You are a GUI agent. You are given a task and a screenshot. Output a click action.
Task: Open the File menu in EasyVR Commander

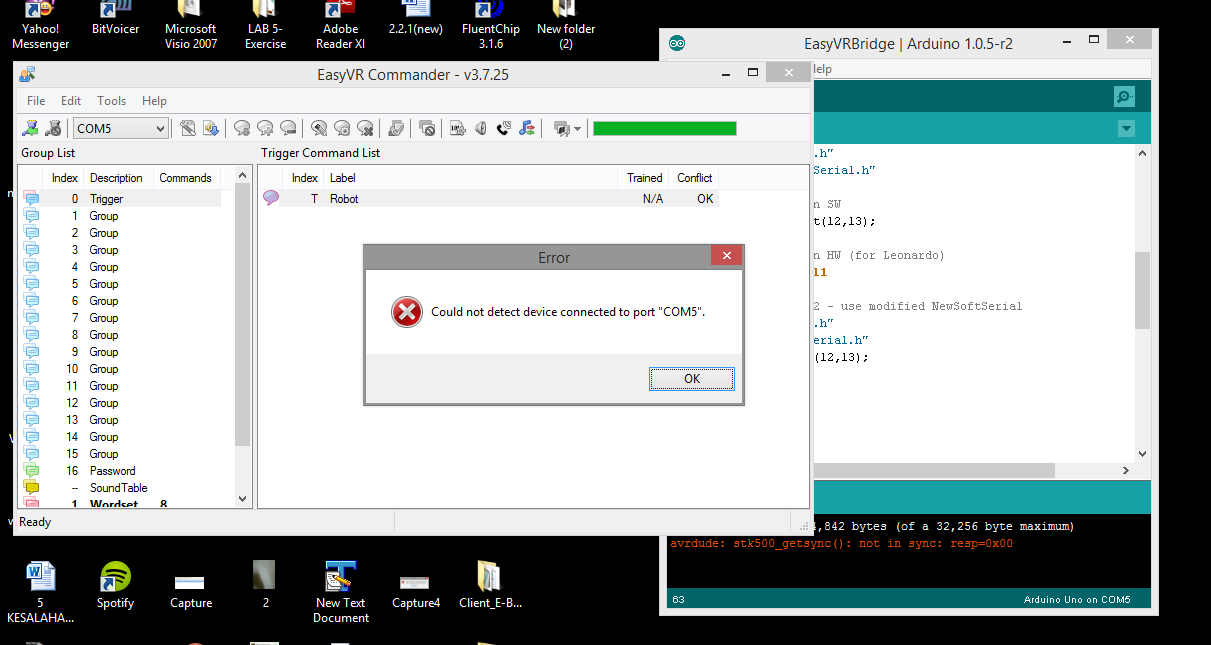tap(36, 101)
